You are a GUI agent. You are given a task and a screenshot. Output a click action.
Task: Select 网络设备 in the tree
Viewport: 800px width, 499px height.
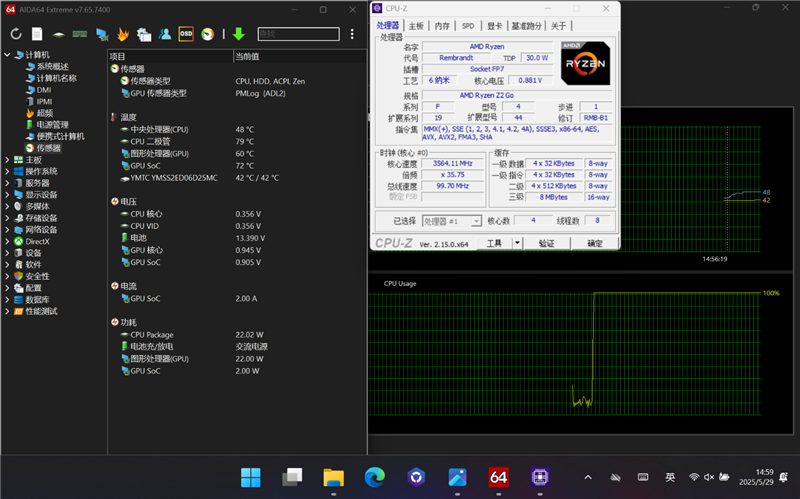pyautogui.click(x=41, y=230)
